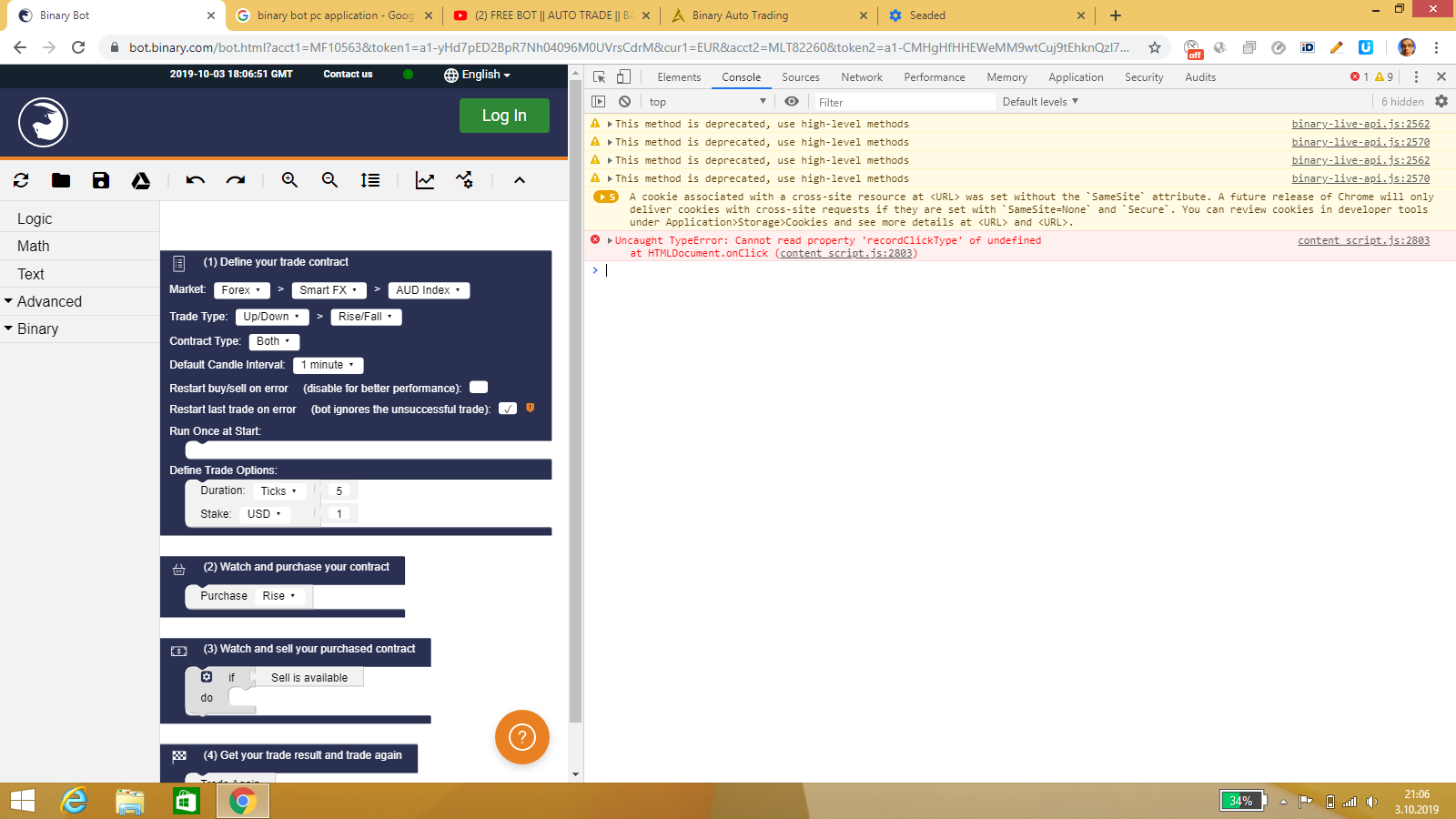Click the Binary Bot logo
The height and width of the screenshot is (819, 1456).
[43, 122]
